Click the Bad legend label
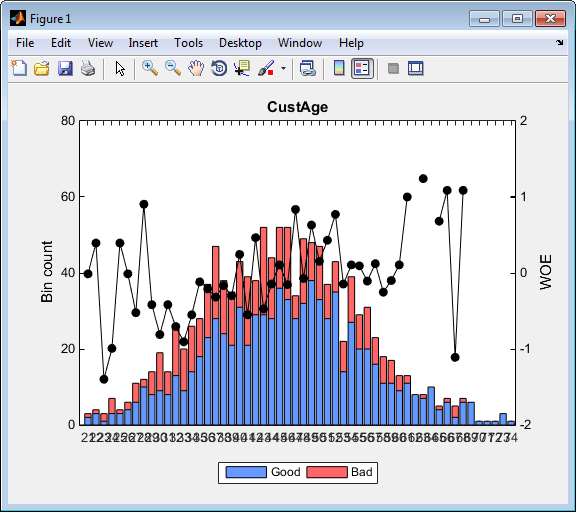Screen dimensions: 576x512 tap(361, 472)
